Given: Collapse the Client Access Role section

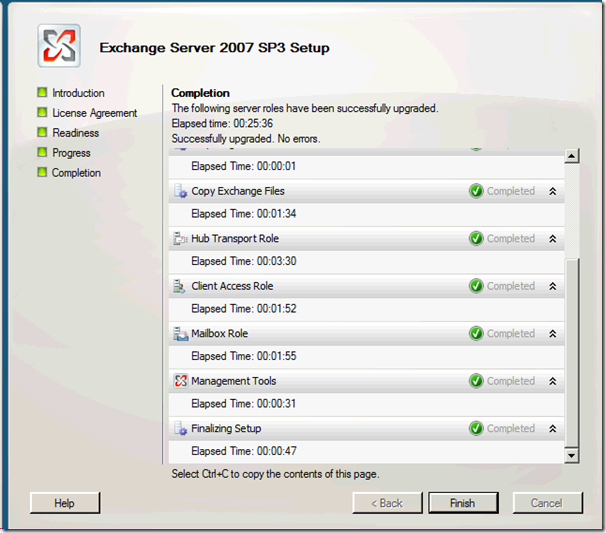Looking at the screenshot, I should pos(553,286).
